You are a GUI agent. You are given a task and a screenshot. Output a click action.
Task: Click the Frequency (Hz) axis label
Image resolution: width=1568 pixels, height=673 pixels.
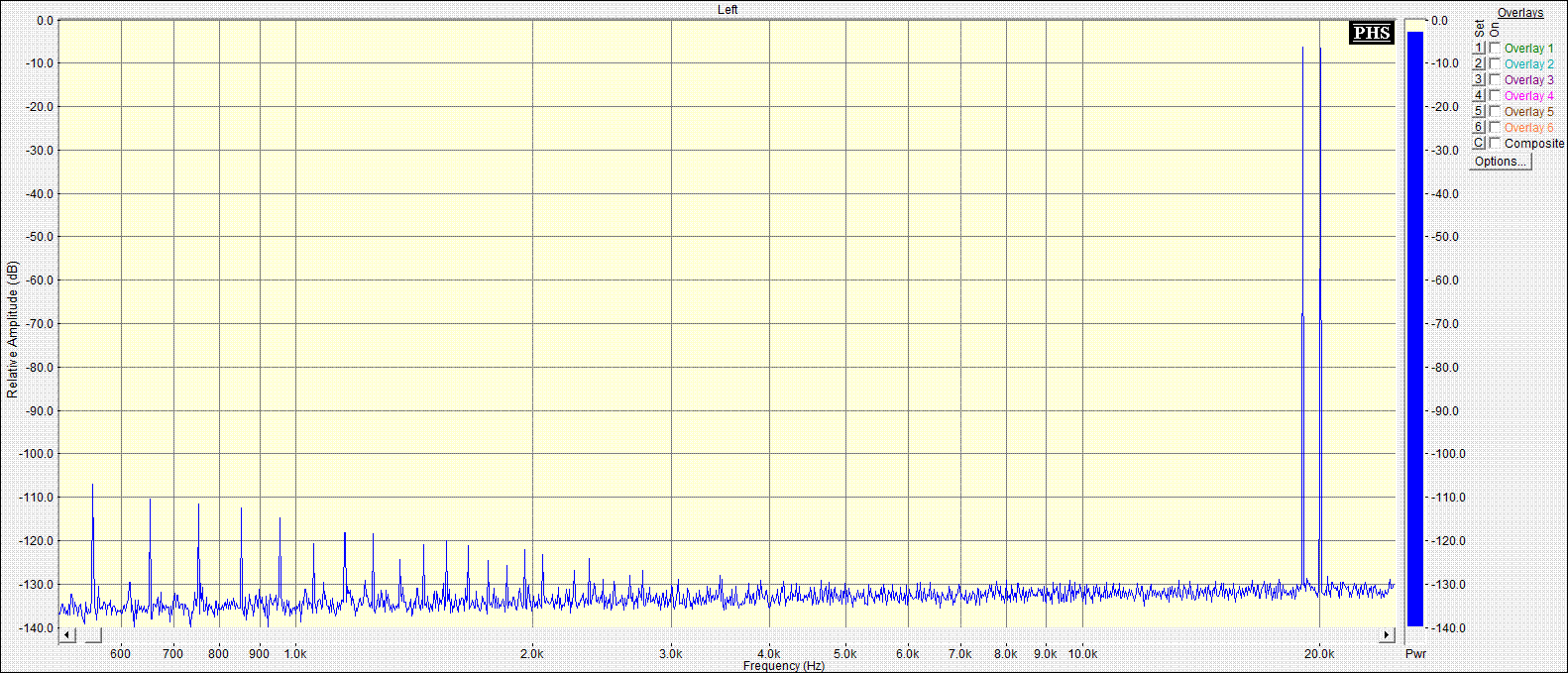coord(783,666)
